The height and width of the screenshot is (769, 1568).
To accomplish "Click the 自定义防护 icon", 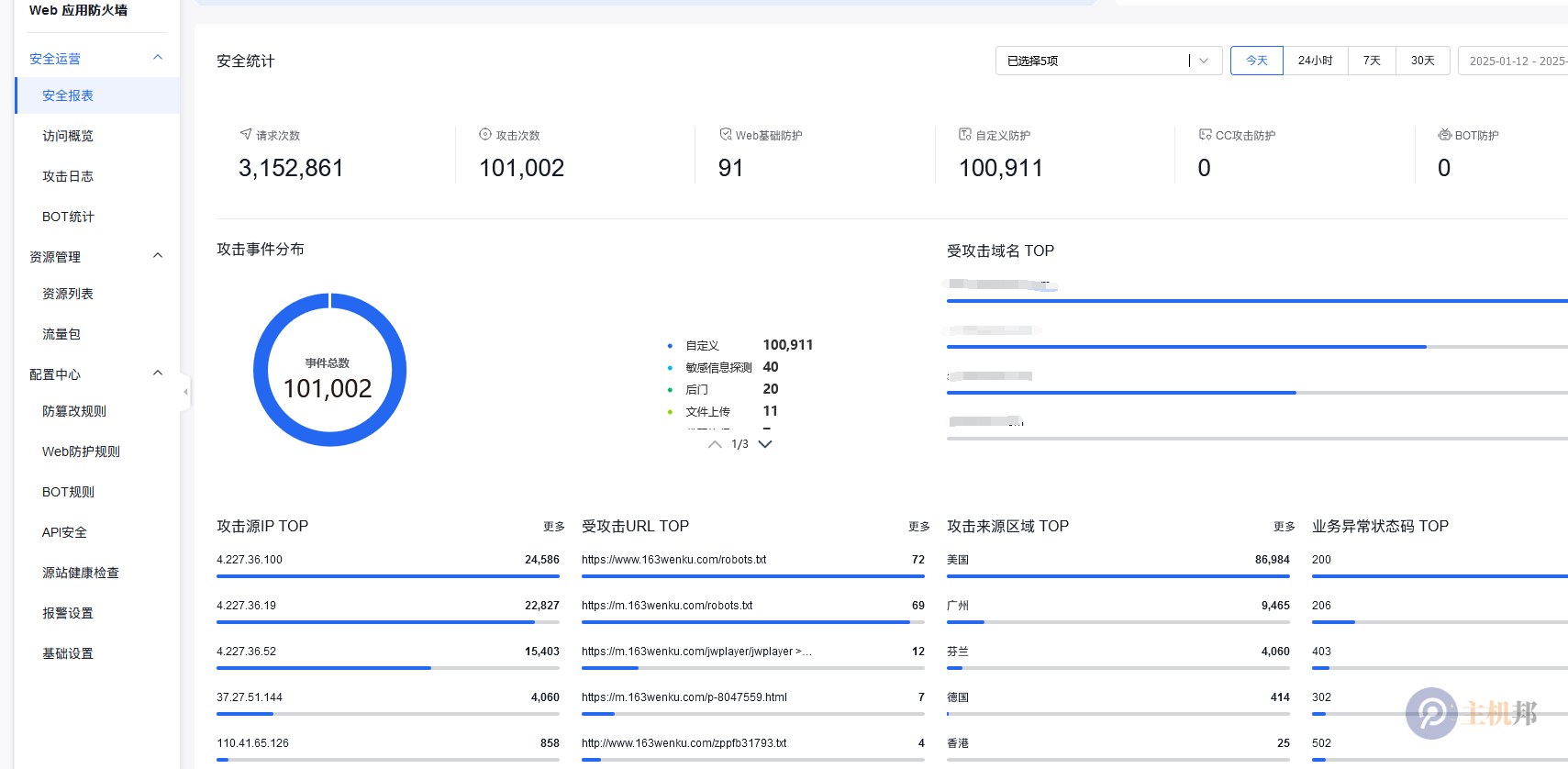I will (965, 134).
